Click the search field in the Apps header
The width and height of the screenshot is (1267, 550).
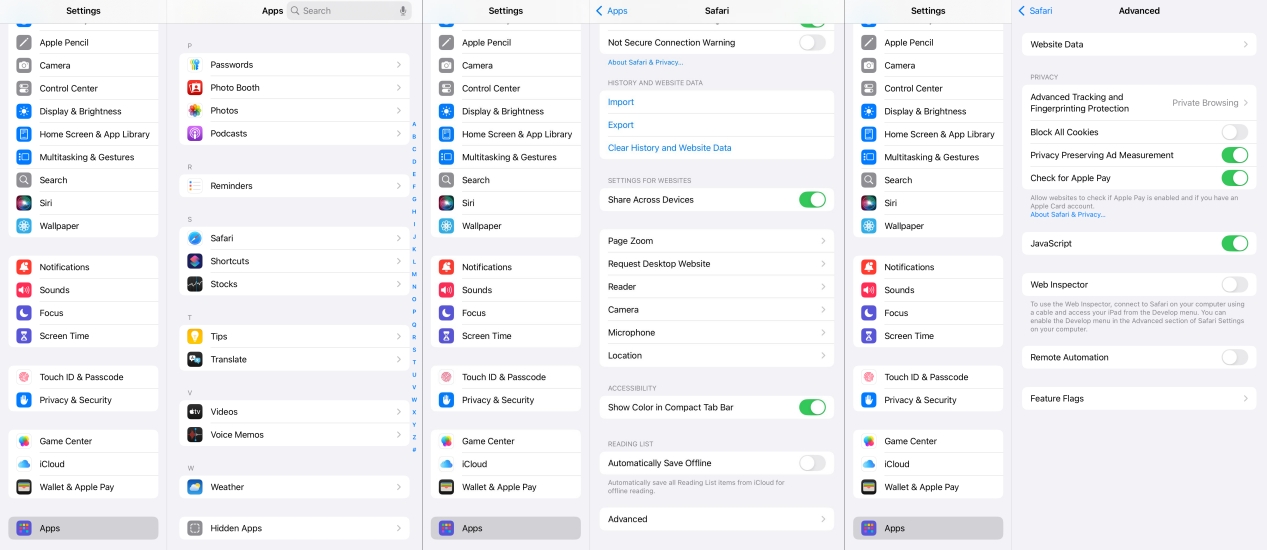(x=345, y=11)
